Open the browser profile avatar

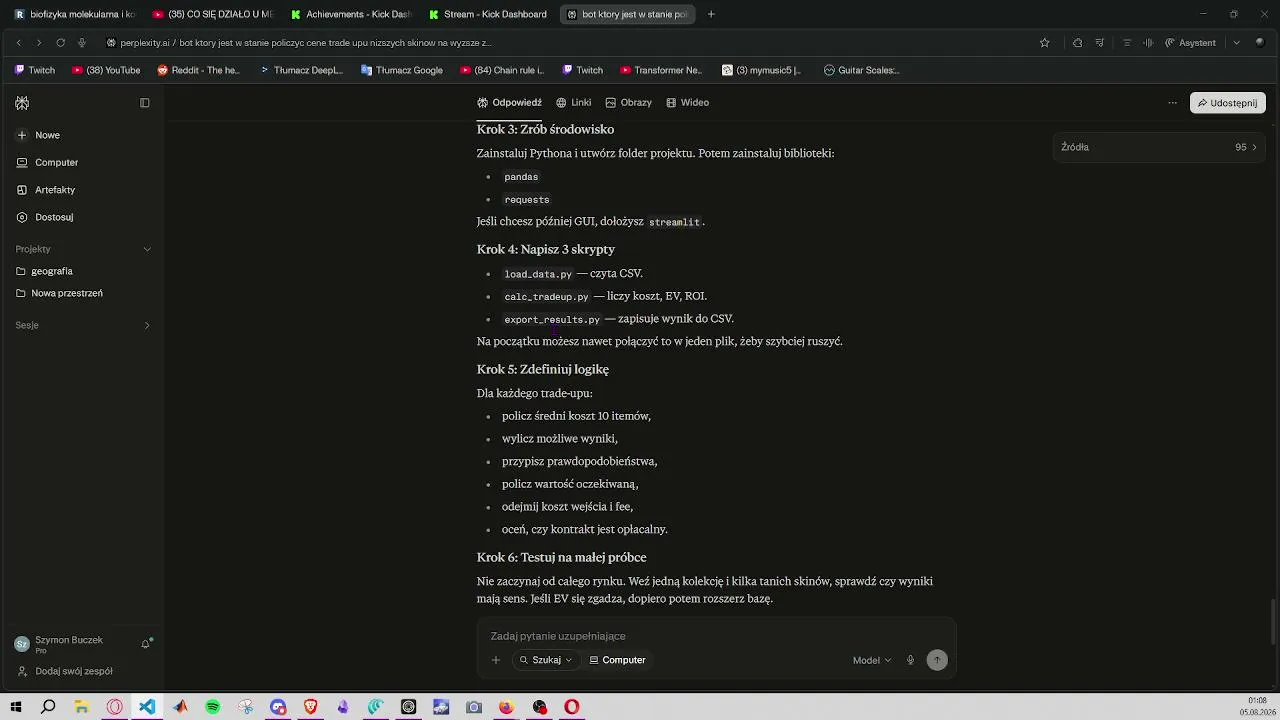1260,43
